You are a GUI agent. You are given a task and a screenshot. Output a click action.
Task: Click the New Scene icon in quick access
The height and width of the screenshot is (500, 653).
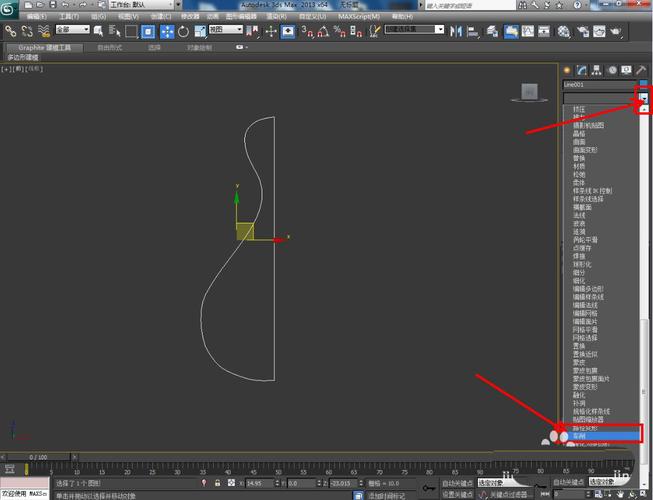tap(28, 5)
